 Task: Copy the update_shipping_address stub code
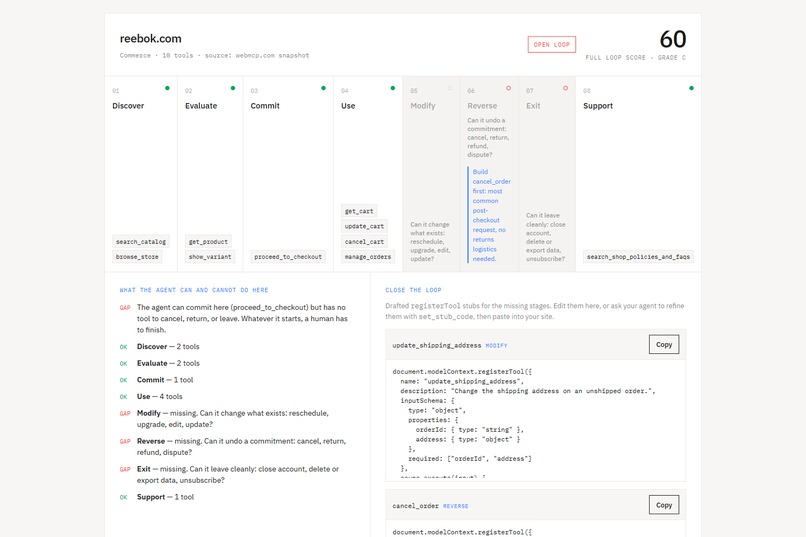click(664, 345)
